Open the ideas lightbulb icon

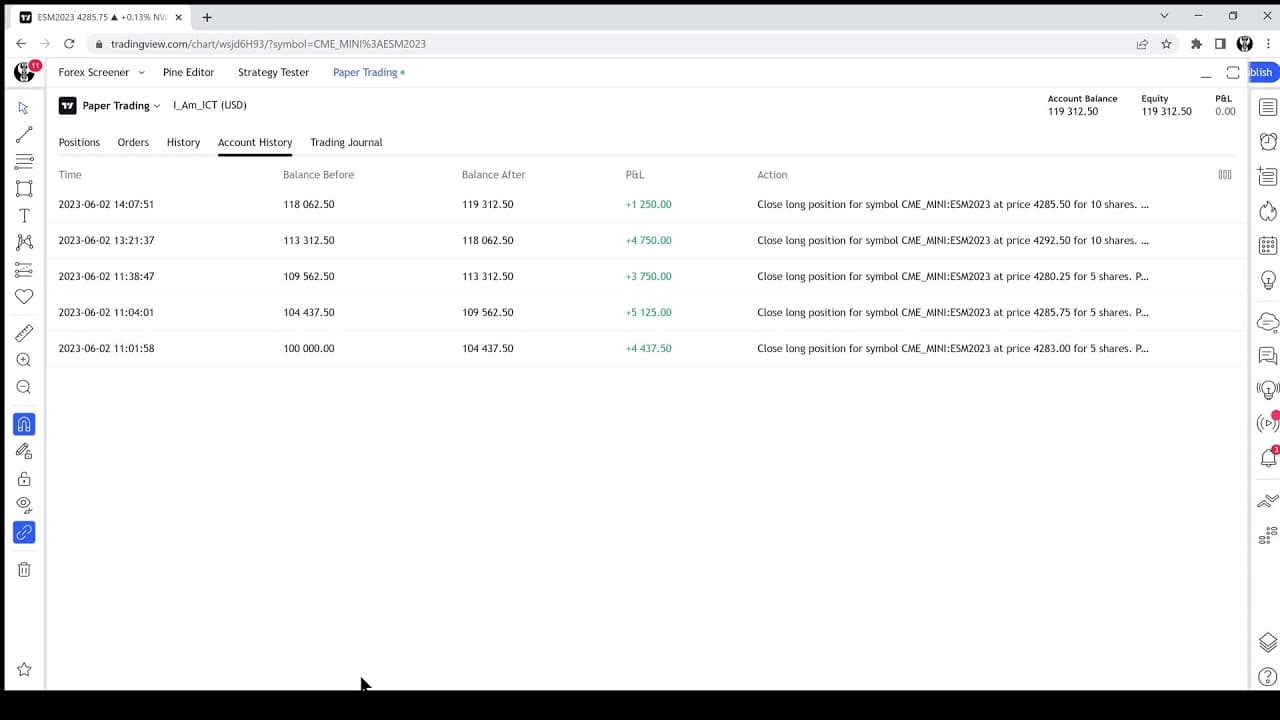point(1268,280)
